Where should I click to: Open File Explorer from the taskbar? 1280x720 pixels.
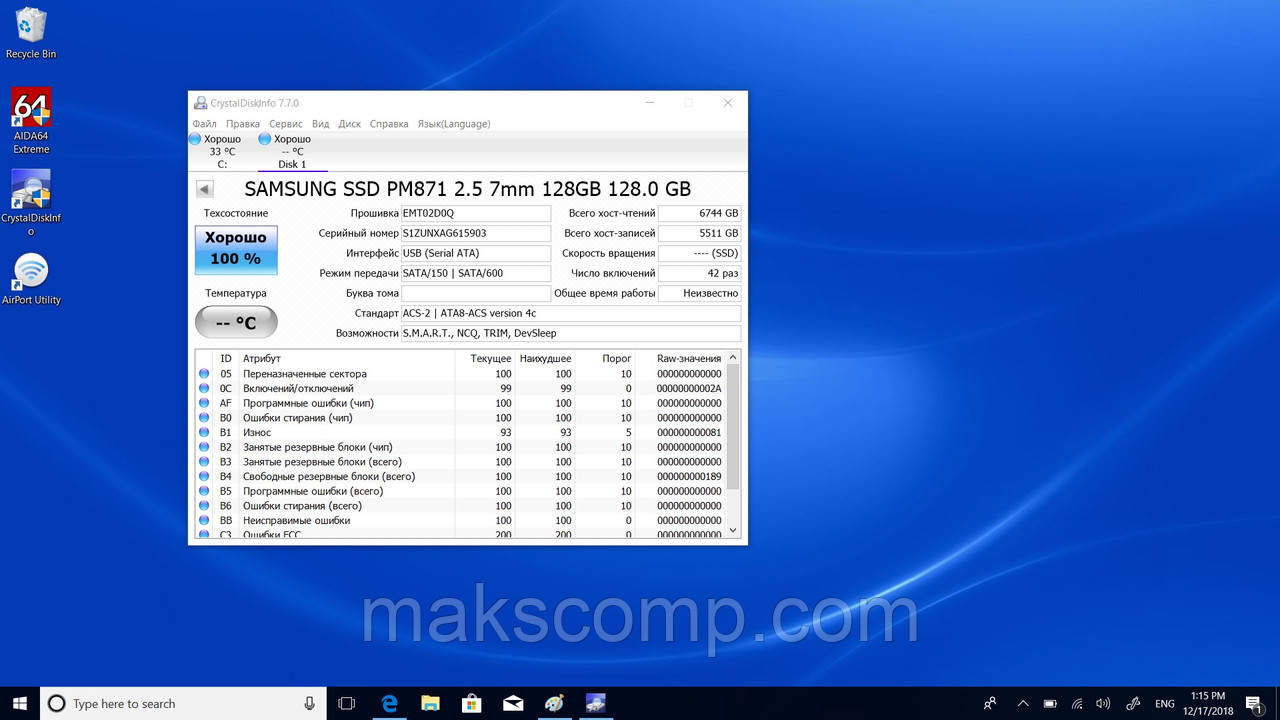click(x=430, y=703)
